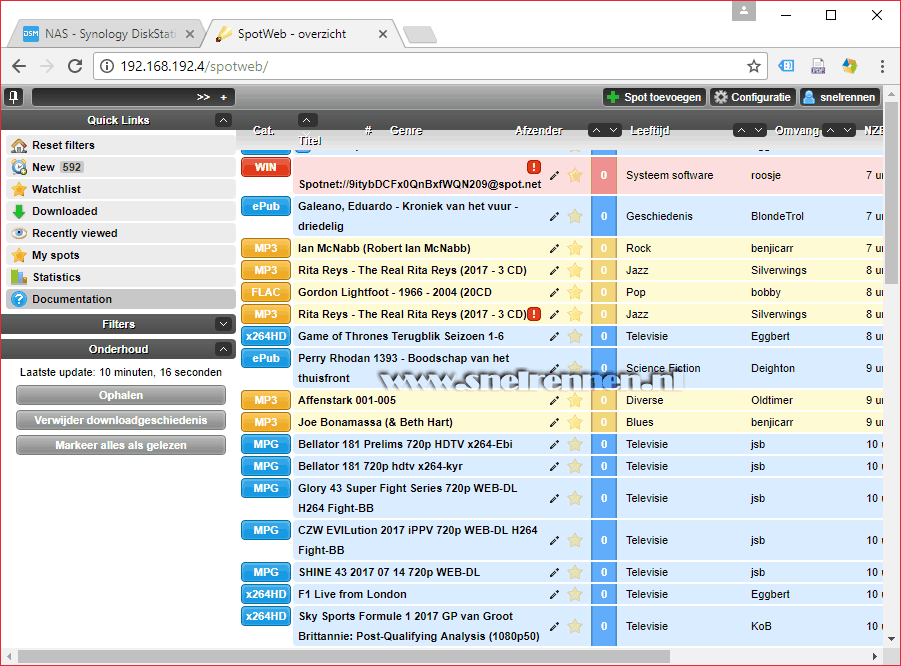Click the pencil icon on the Affenstark 001-005 row
This screenshot has height=666, width=901.
(x=554, y=401)
